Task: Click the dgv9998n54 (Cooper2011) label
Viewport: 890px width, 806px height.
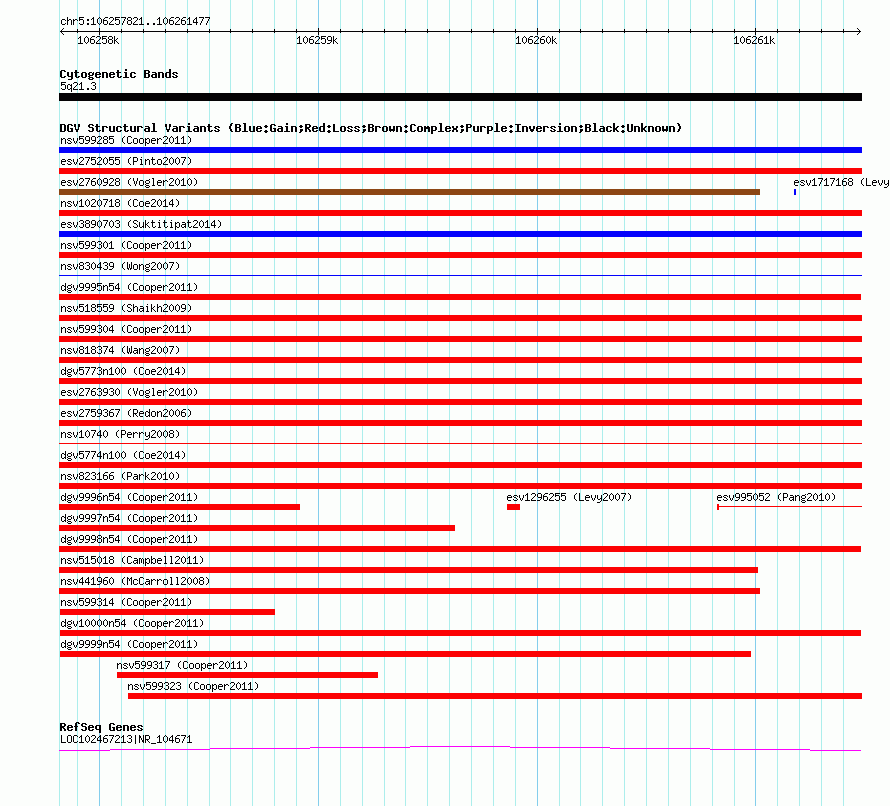Action: click(x=129, y=539)
